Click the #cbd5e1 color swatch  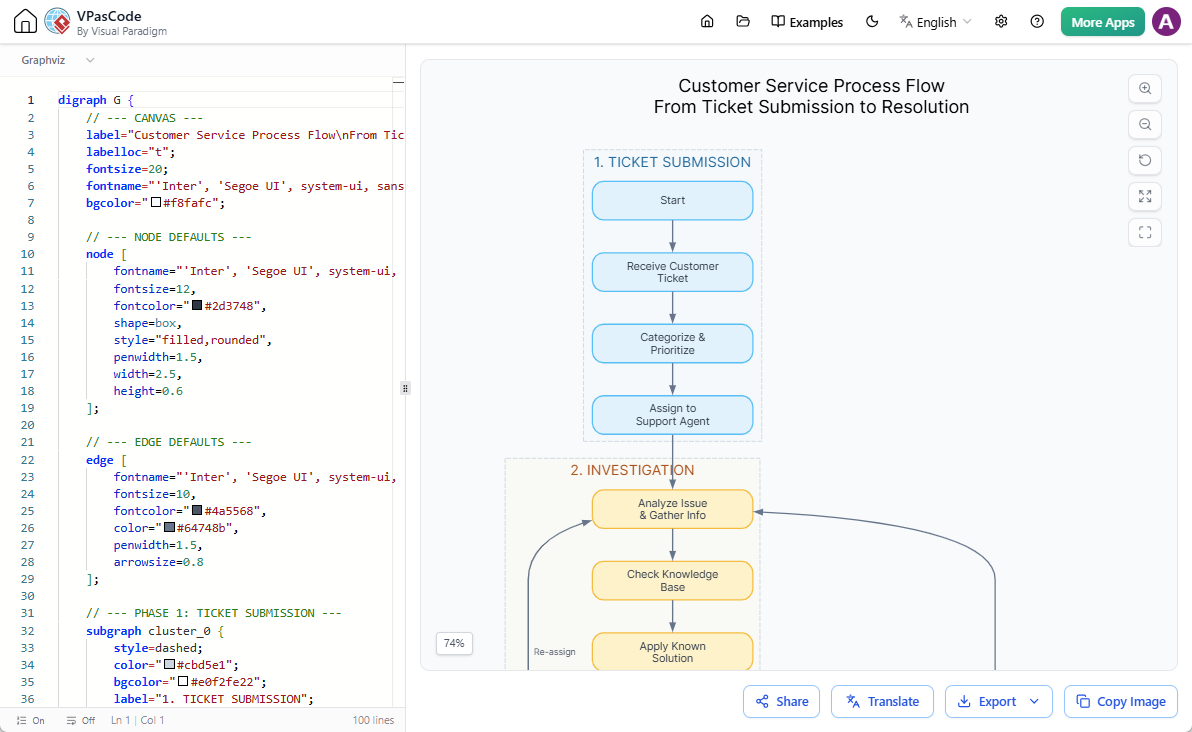pyautogui.click(x=170, y=664)
